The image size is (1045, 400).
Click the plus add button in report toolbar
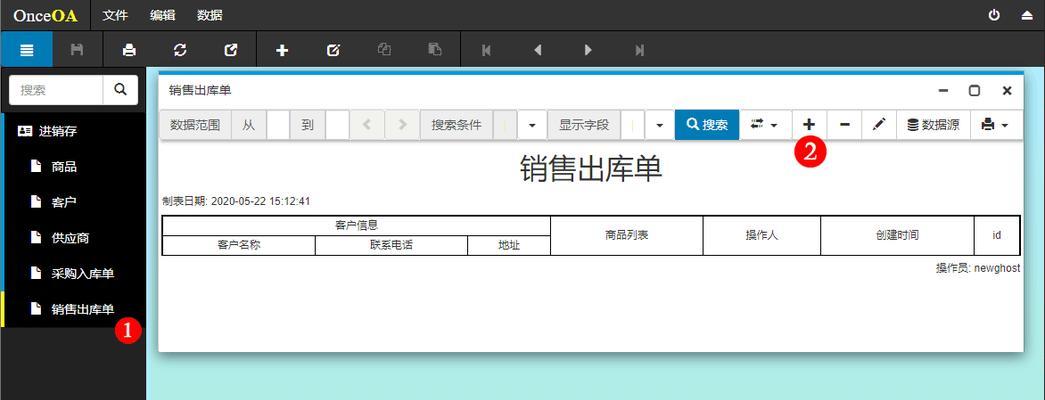click(809, 125)
